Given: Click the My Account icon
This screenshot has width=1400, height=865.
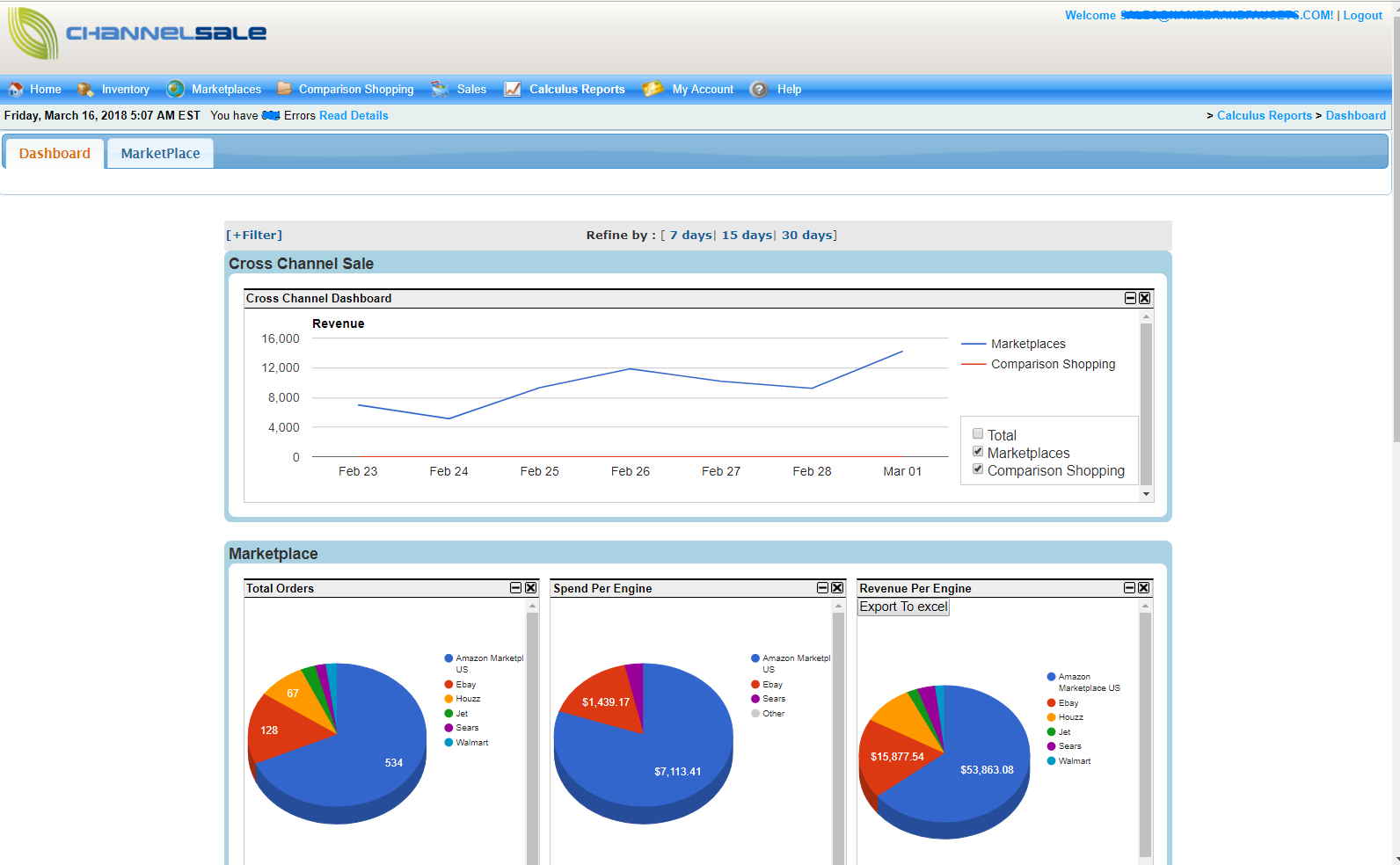Looking at the screenshot, I should click(653, 90).
